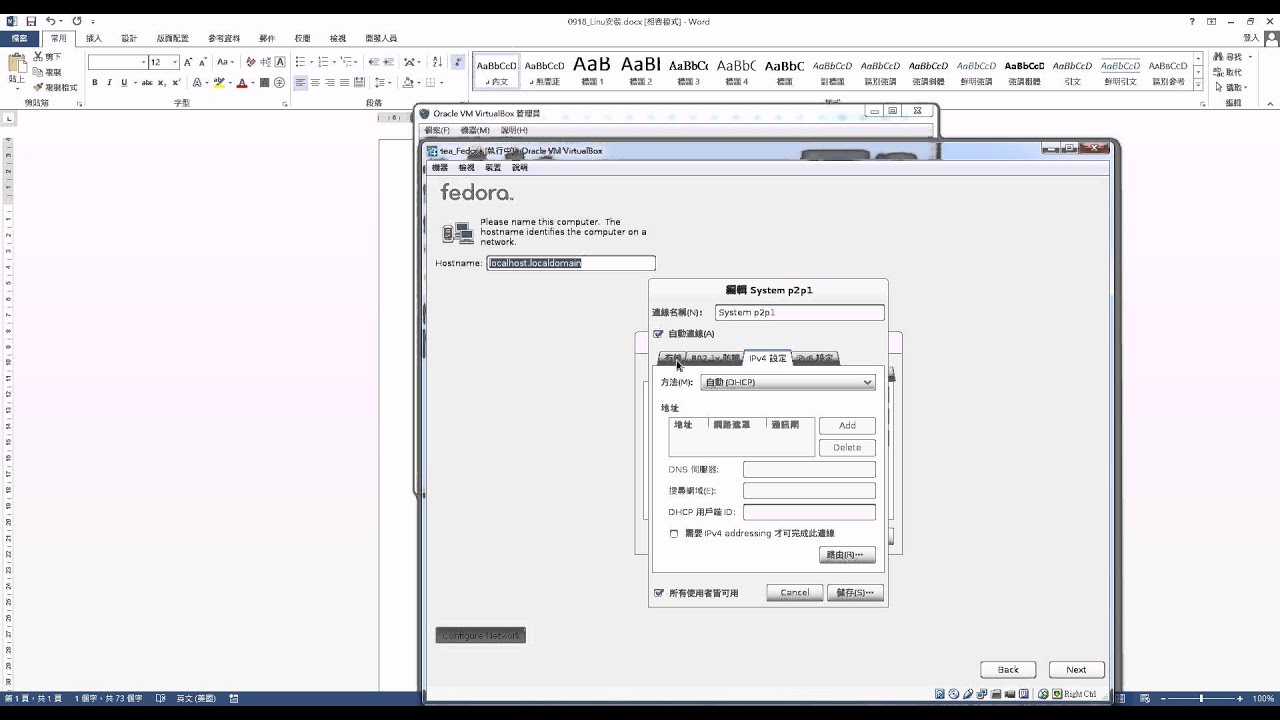Image resolution: width=1280 pixels, height=720 pixels.
Task: Open the font color dropdown arrow
Action: pos(253,83)
